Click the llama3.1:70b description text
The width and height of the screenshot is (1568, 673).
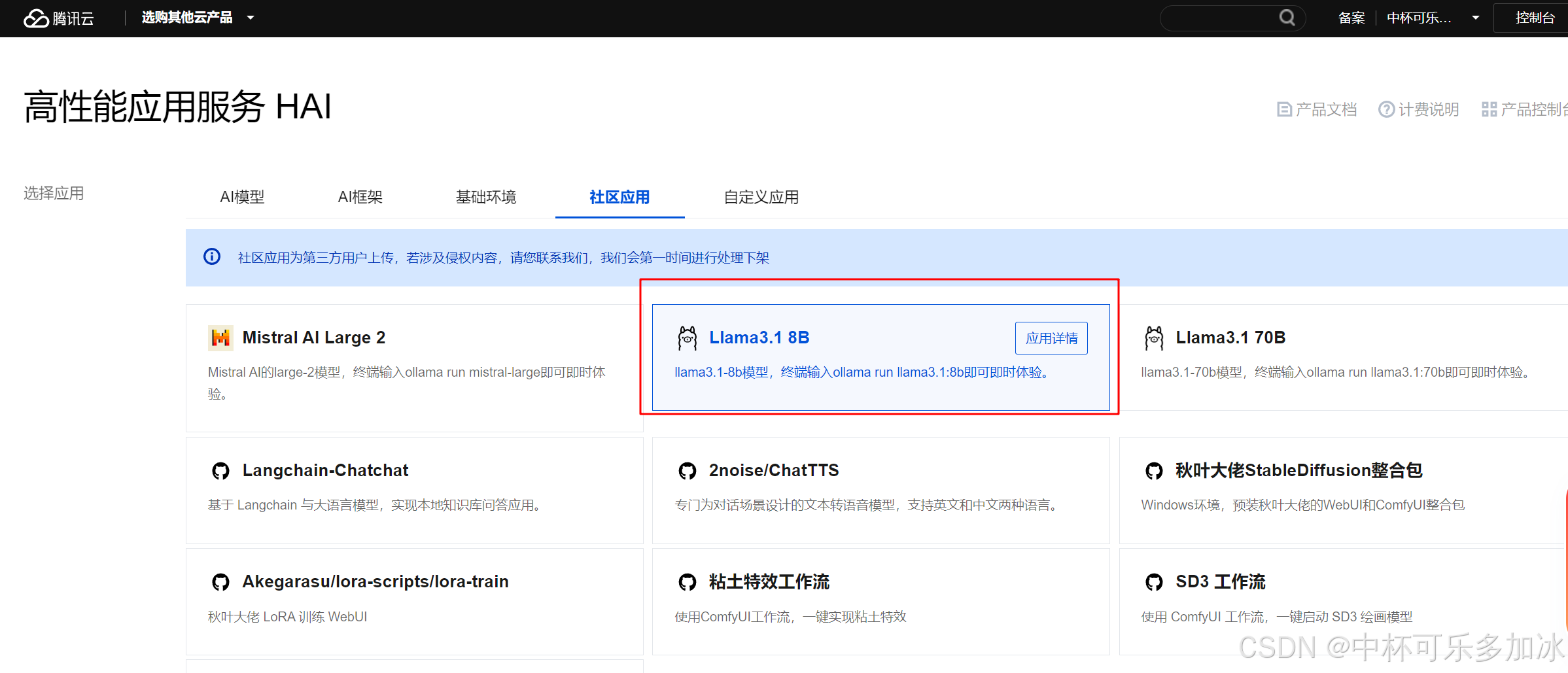(1337, 372)
